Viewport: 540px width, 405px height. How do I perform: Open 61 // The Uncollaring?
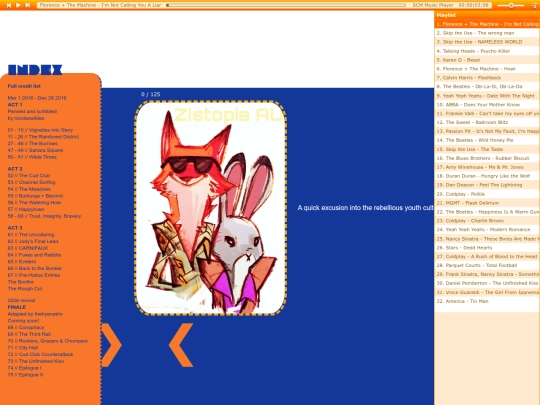pos(31,235)
